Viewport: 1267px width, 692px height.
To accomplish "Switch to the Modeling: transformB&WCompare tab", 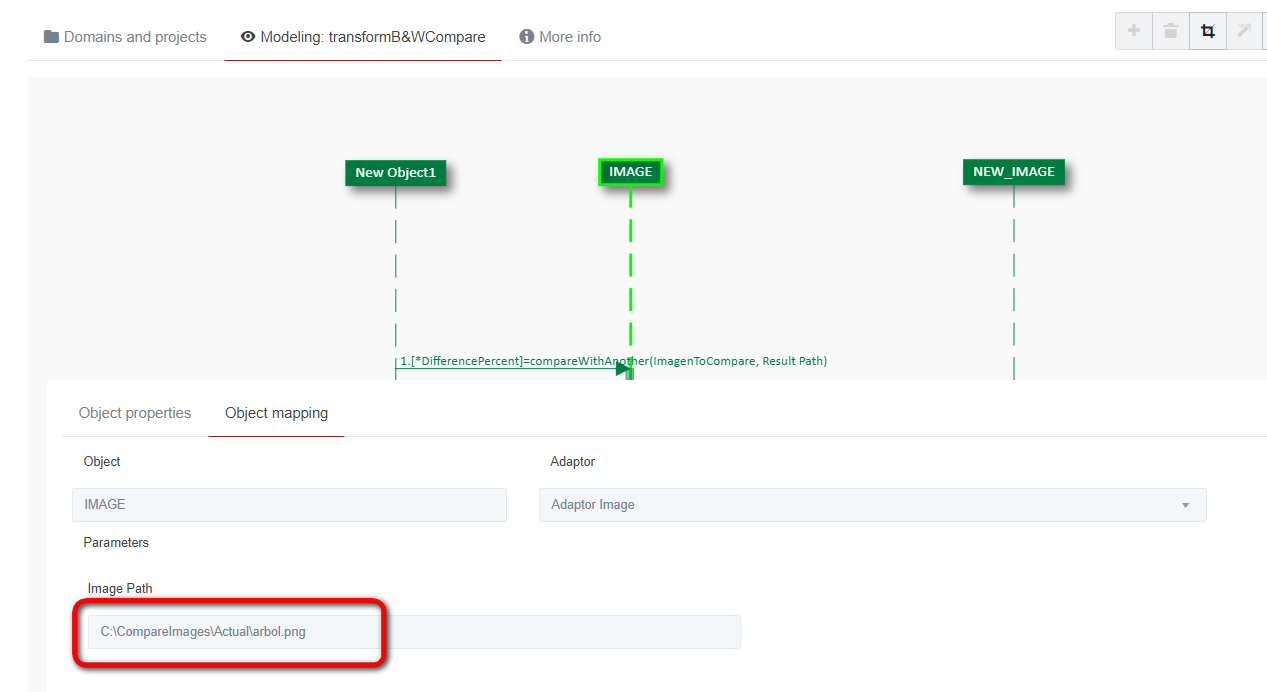I will tap(362, 37).
